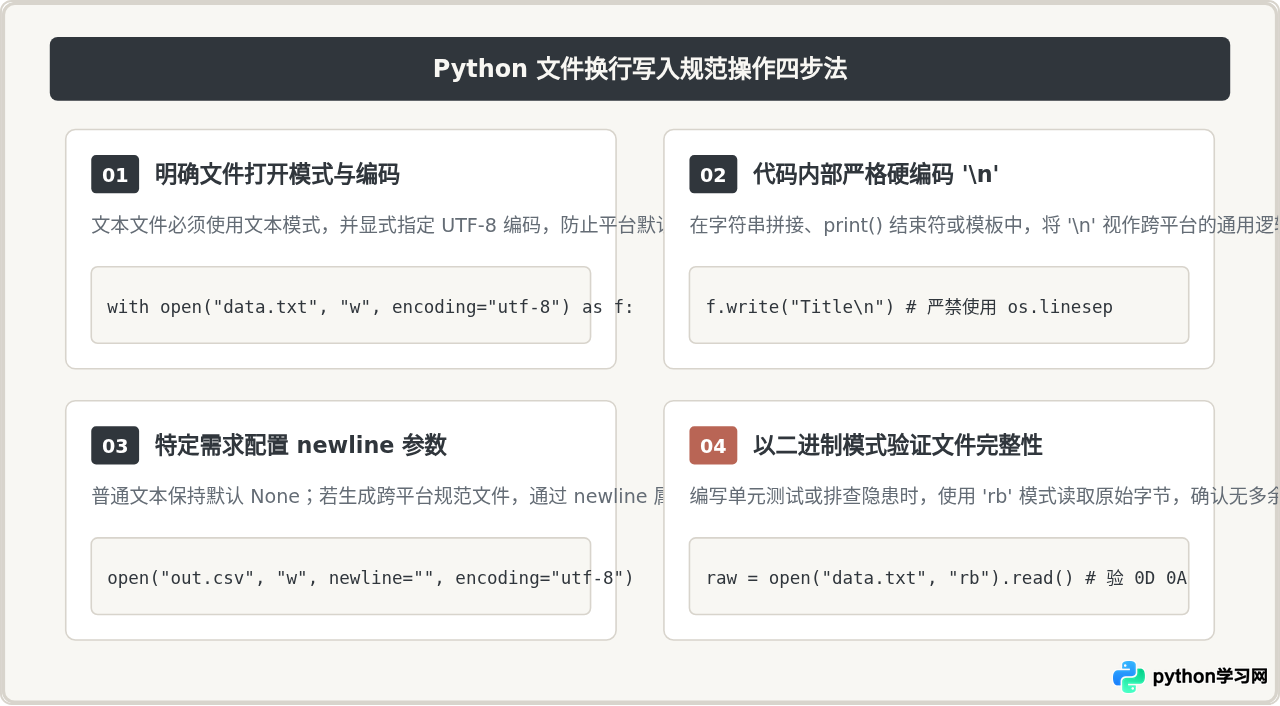
Task: Click the 03 step badge
Action: [115, 446]
